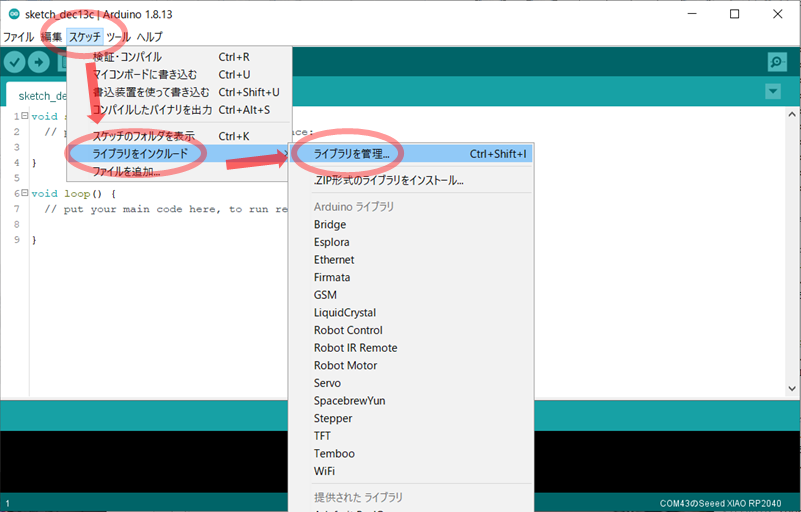
Task: Include the Ethernet library
Action: pyautogui.click(x=411, y=260)
